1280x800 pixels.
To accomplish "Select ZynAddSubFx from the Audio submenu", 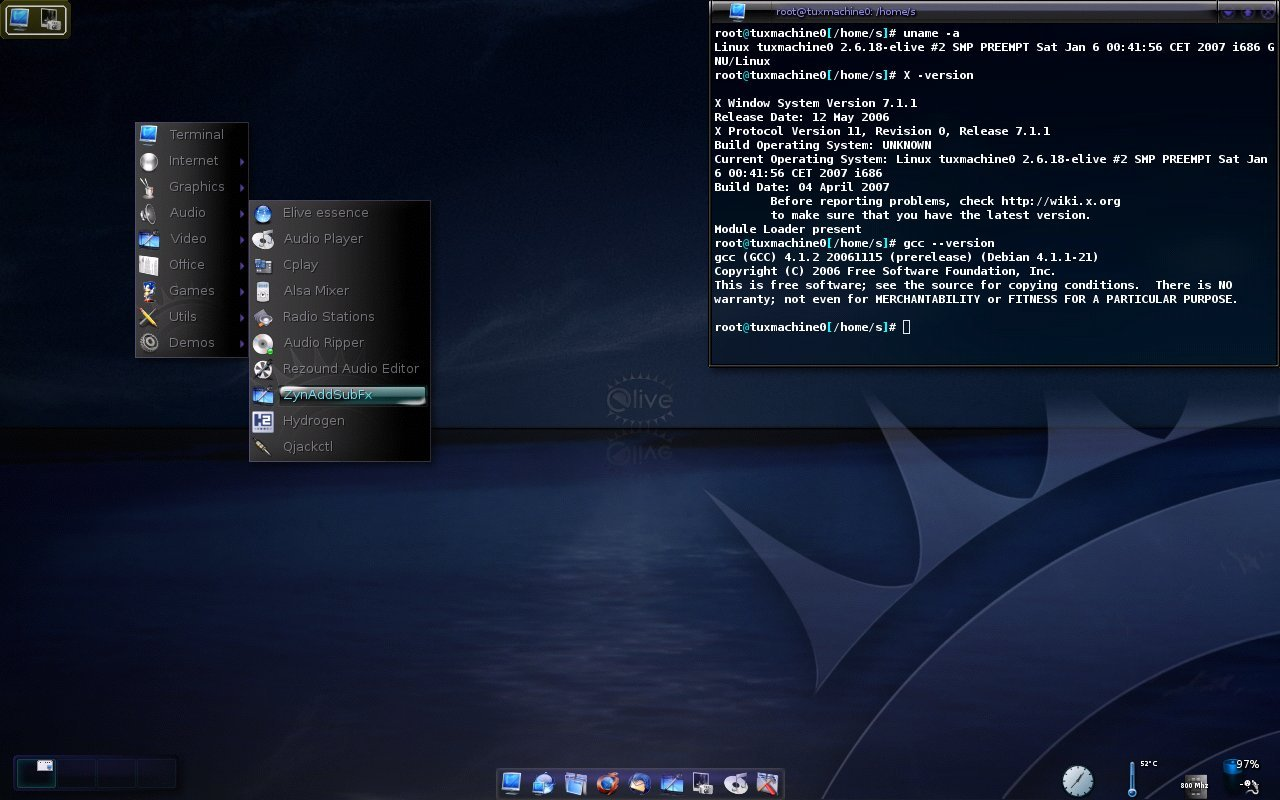I will point(340,395).
